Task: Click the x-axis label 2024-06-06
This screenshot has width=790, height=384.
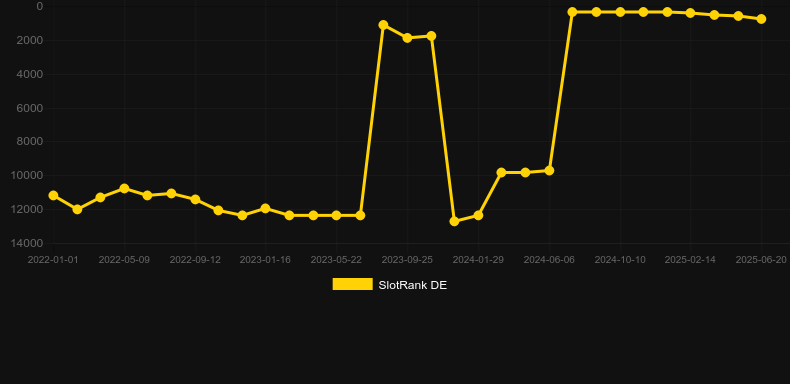Action: (549, 260)
